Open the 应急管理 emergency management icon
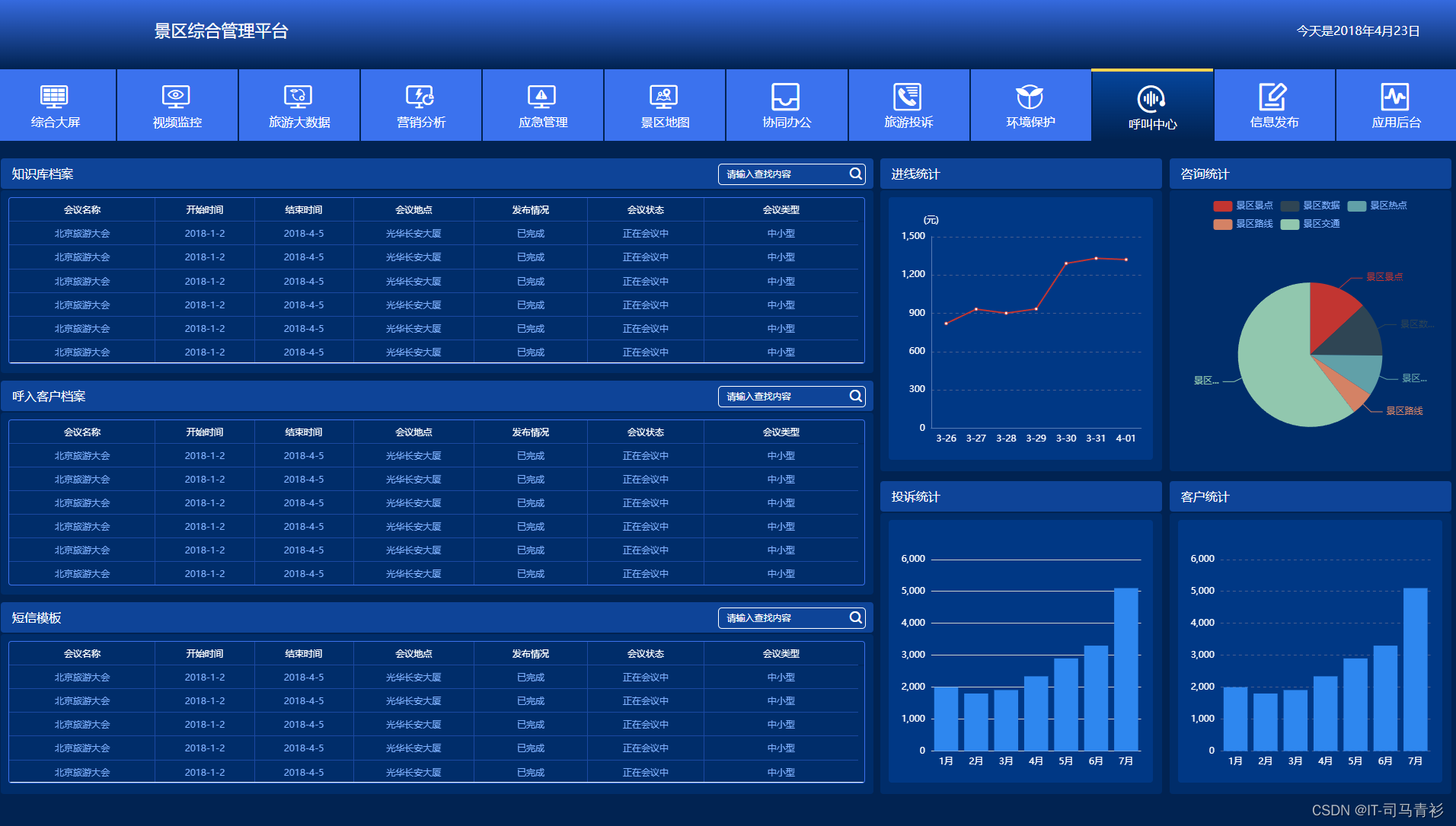 click(x=542, y=105)
